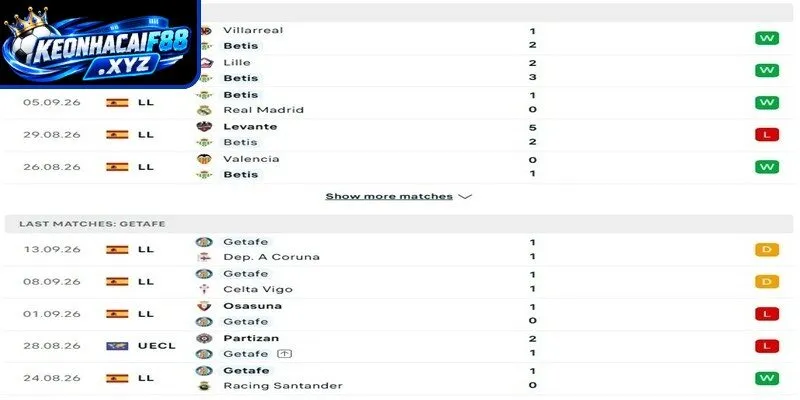Click the Real Madrid club crest icon
Image resolution: width=800 pixels, height=400 pixels.
204,110
